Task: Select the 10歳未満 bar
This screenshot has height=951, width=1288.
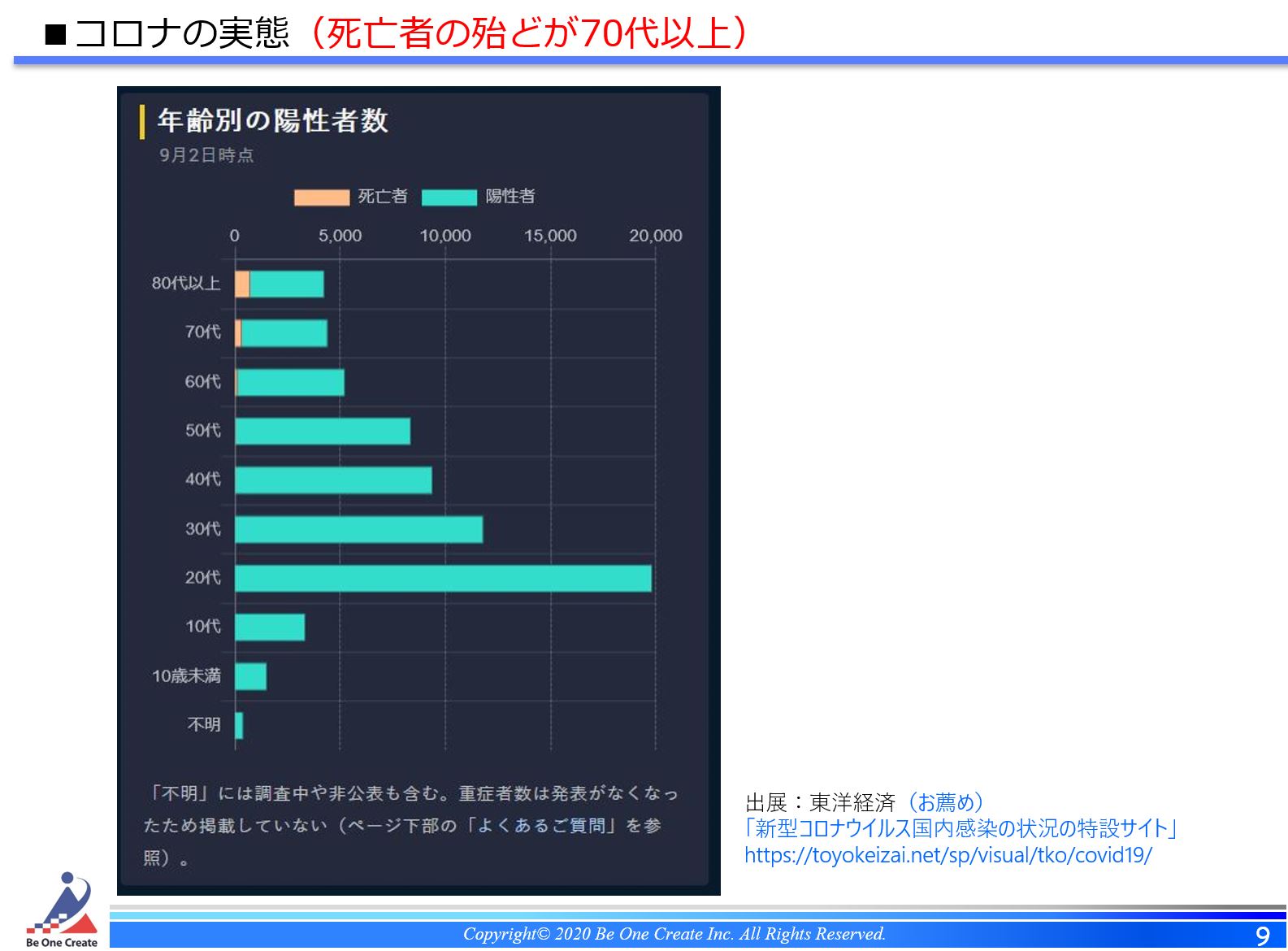Action: click(x=251, y=676)
